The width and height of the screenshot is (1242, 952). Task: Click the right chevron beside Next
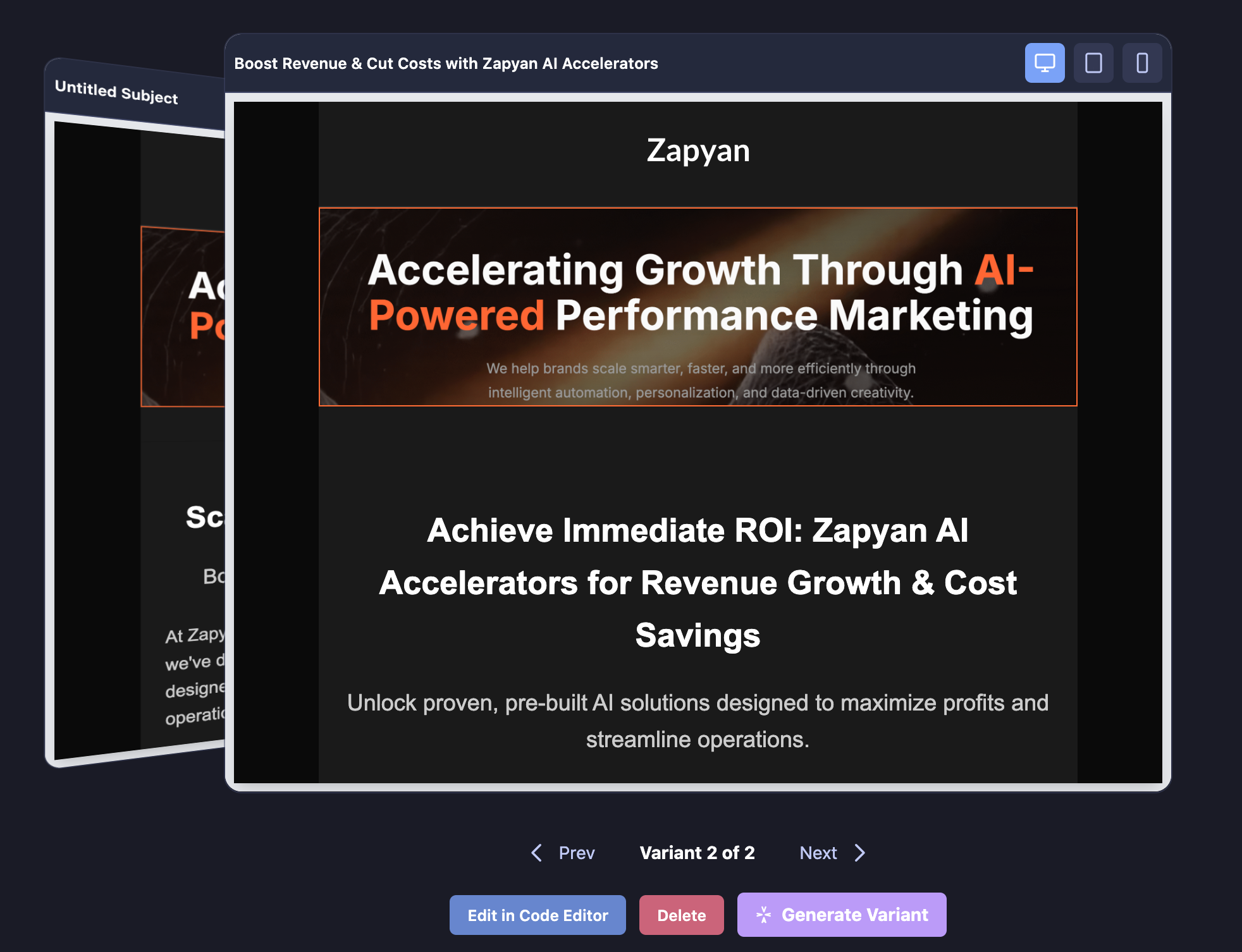[860, 853]
